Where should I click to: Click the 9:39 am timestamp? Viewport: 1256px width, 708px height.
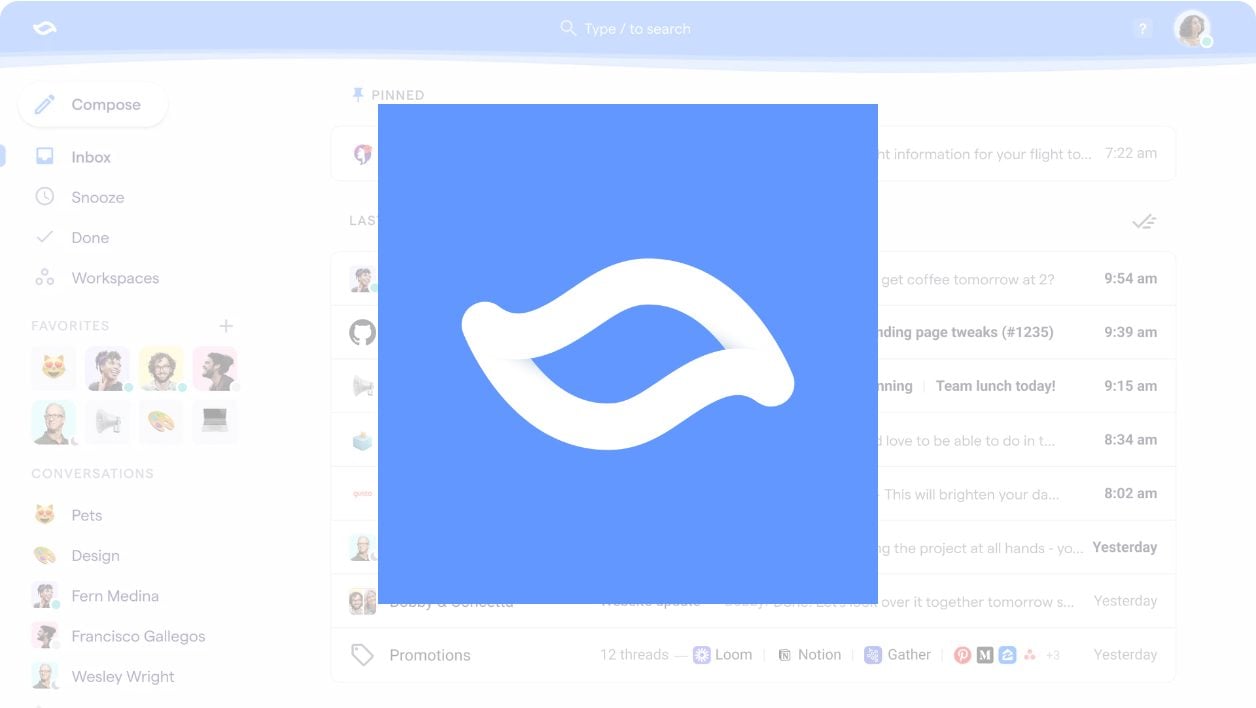1131,333
